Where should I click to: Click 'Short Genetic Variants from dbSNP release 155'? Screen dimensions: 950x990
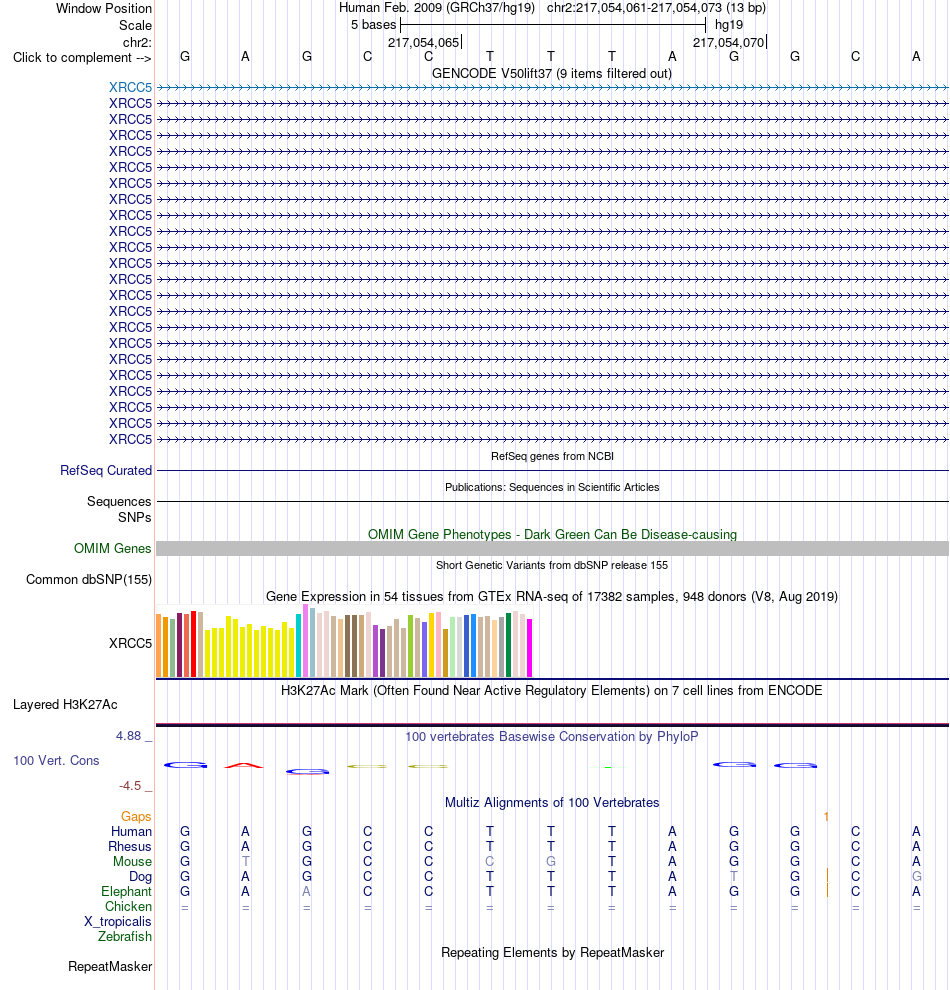pos(552,565)
